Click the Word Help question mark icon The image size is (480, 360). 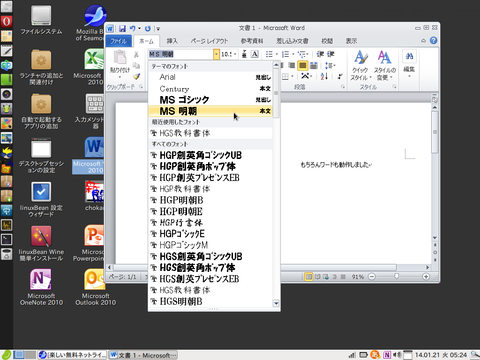tap(433, 40)
